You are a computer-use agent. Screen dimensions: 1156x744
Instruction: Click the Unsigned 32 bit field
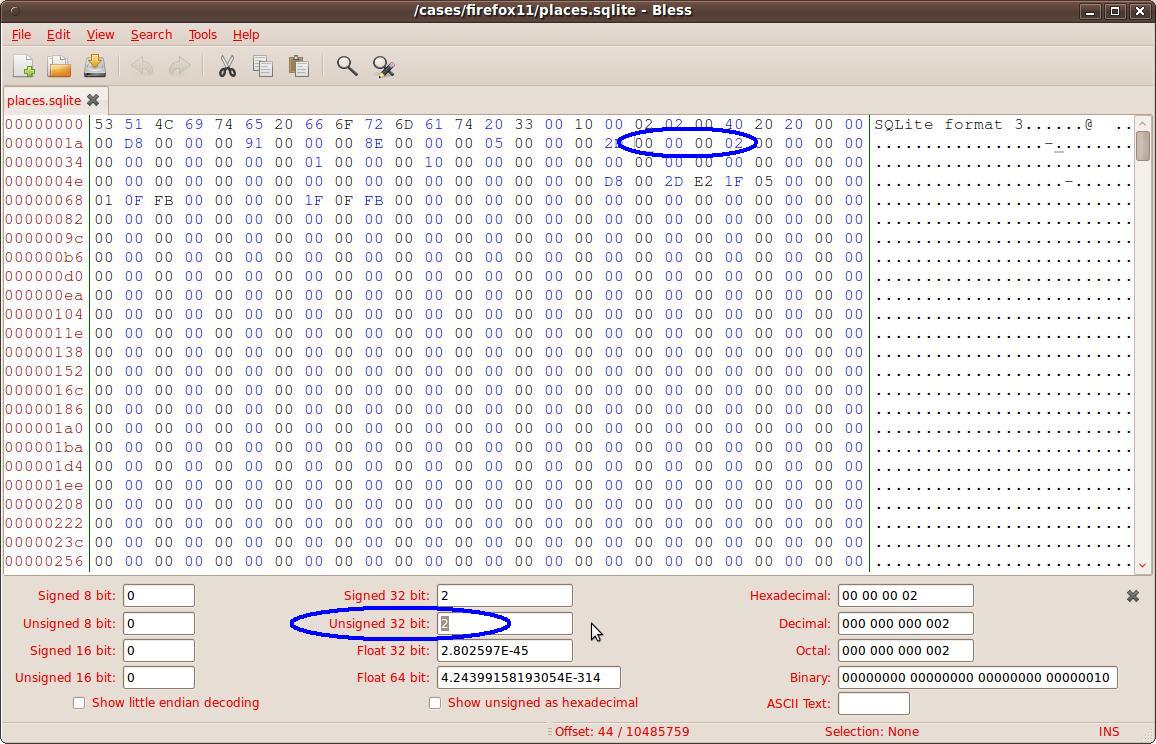(x=504, y=624)
